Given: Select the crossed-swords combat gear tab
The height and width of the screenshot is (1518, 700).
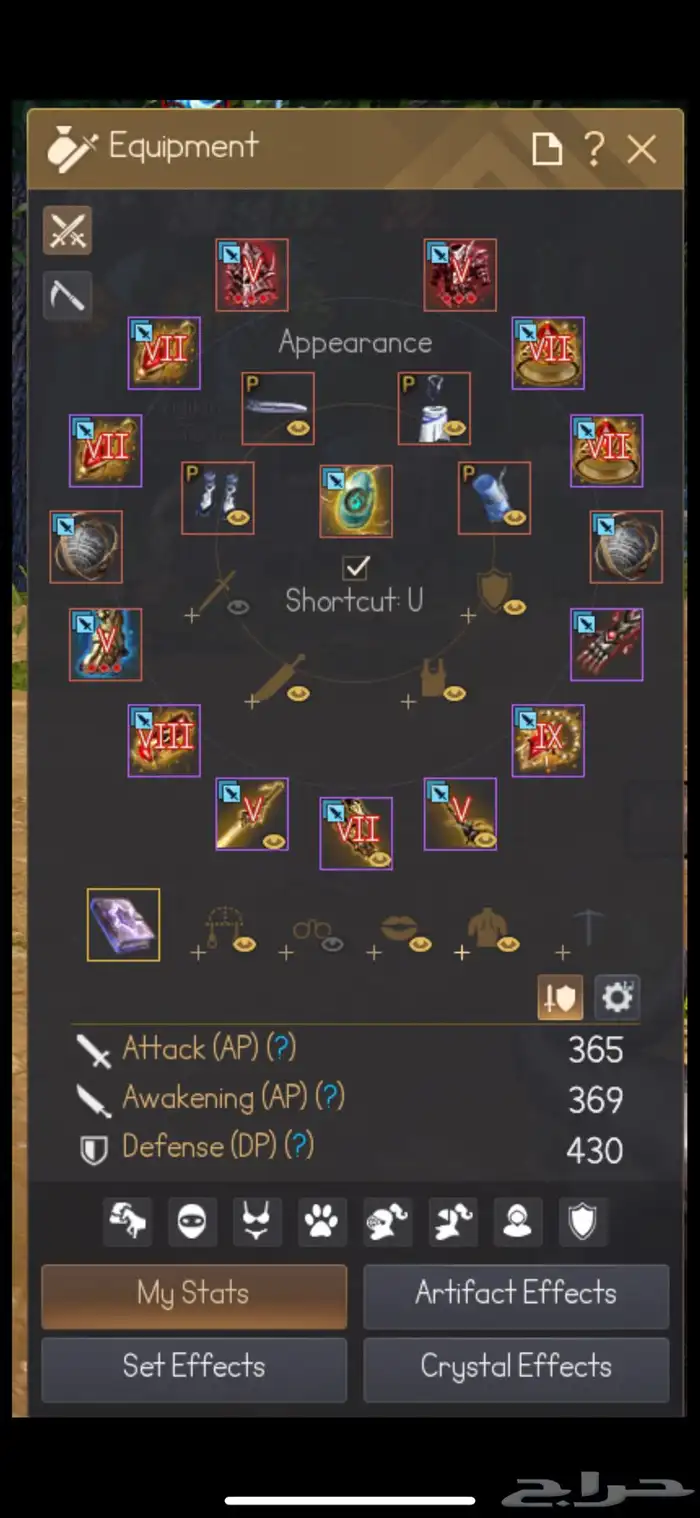Looking at the screenshot, I should pos(67,230).
